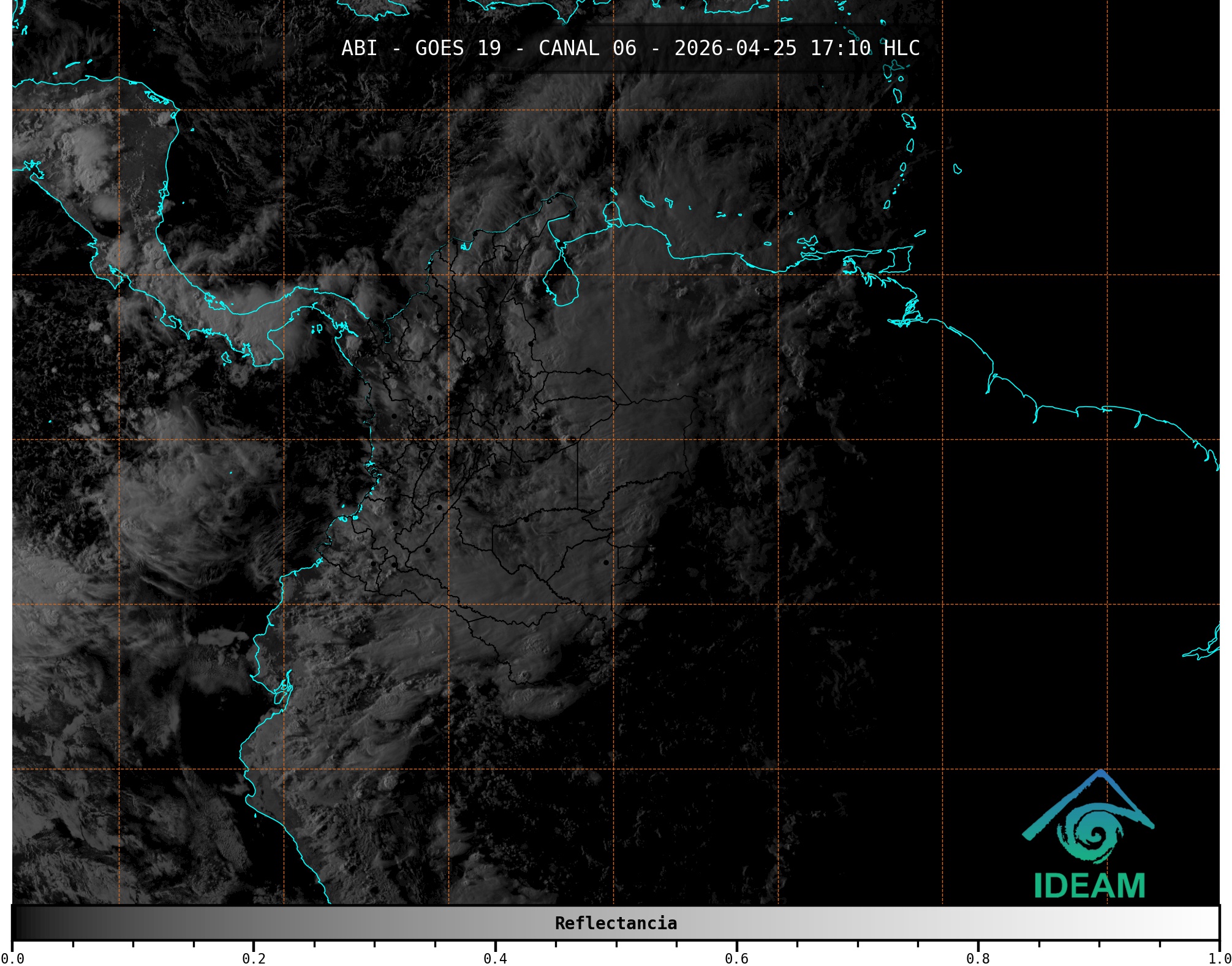Click the 0.2 tick label on colorbar
Image resolution: width=1232 pixels, height=966 pixels.
coord(254,958)
